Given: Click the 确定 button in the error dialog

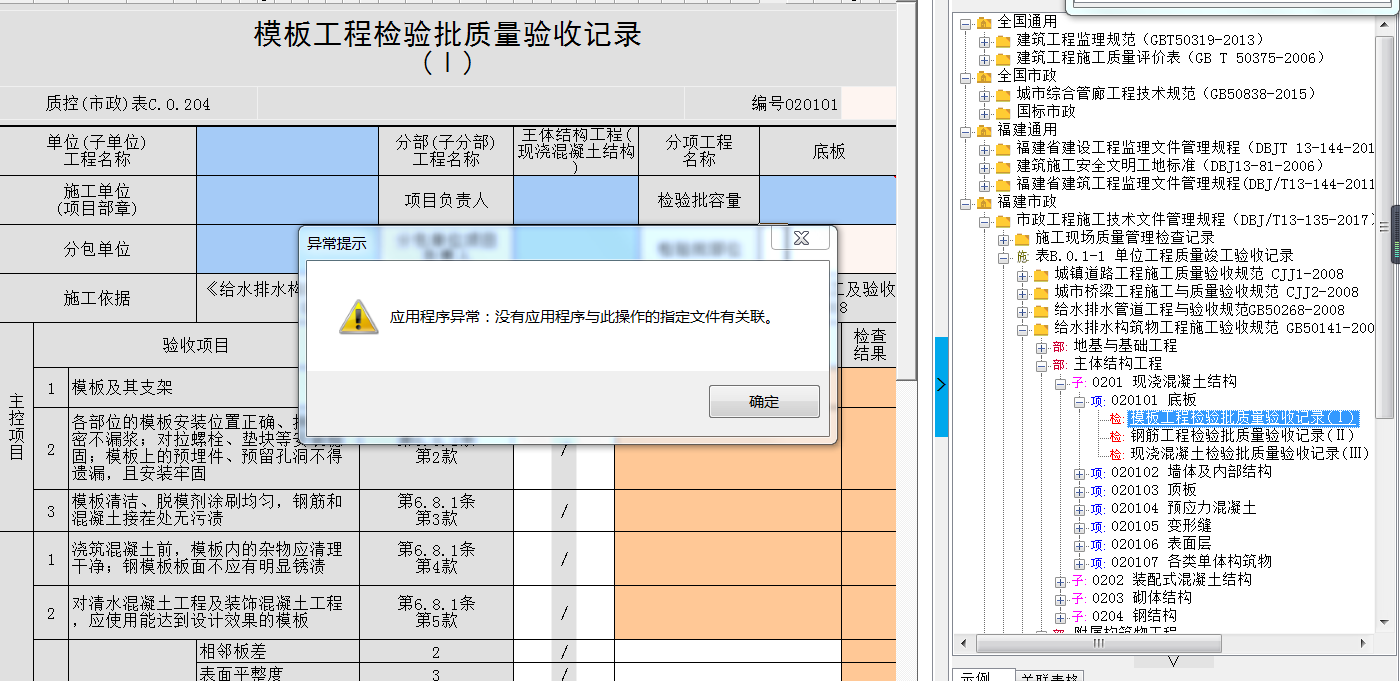Looking at the screenshot, I should (764, 402).
